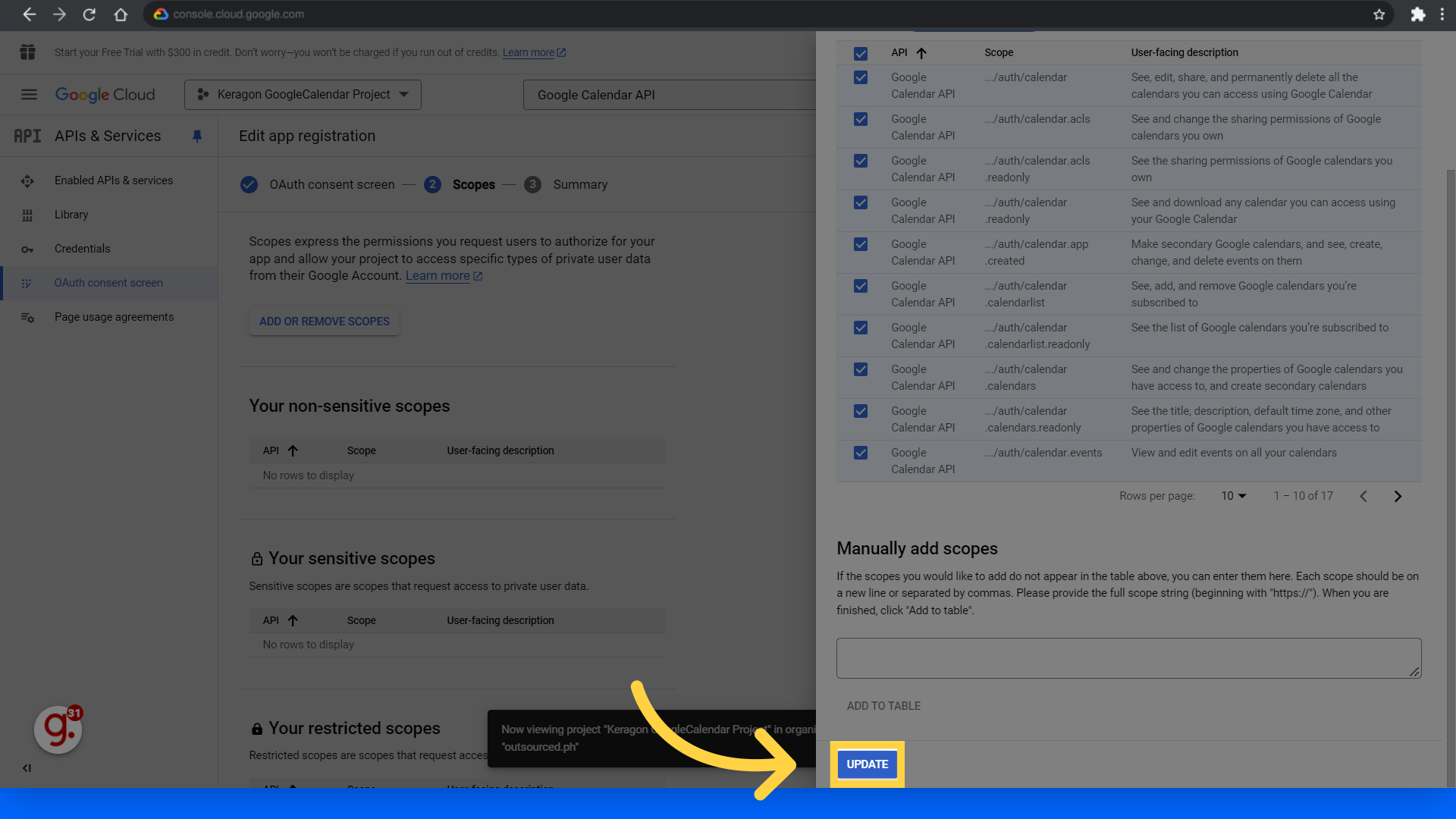The image size is (1456, 819).
Task: Toggle the select-all scopes checkbox
Action: click(861, 54)
